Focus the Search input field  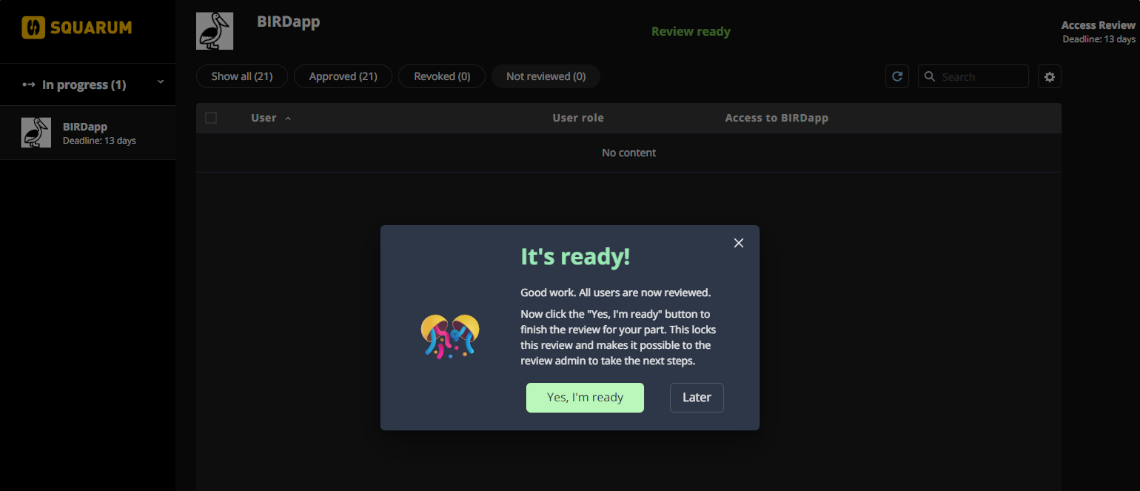(x=974, y=76)
